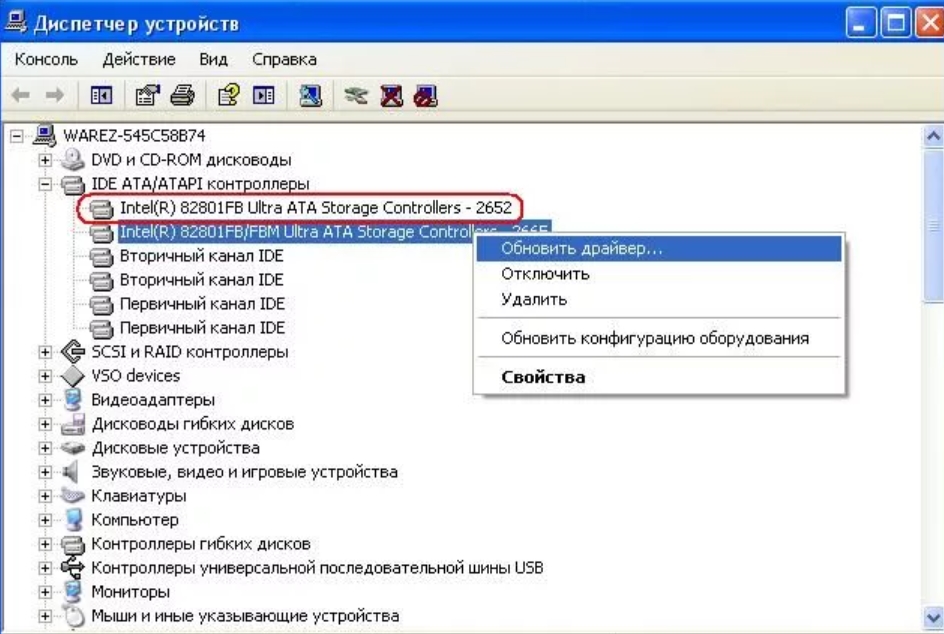Click the update driver toolbar icon
The image size is (944, 634).
(356, 96)
